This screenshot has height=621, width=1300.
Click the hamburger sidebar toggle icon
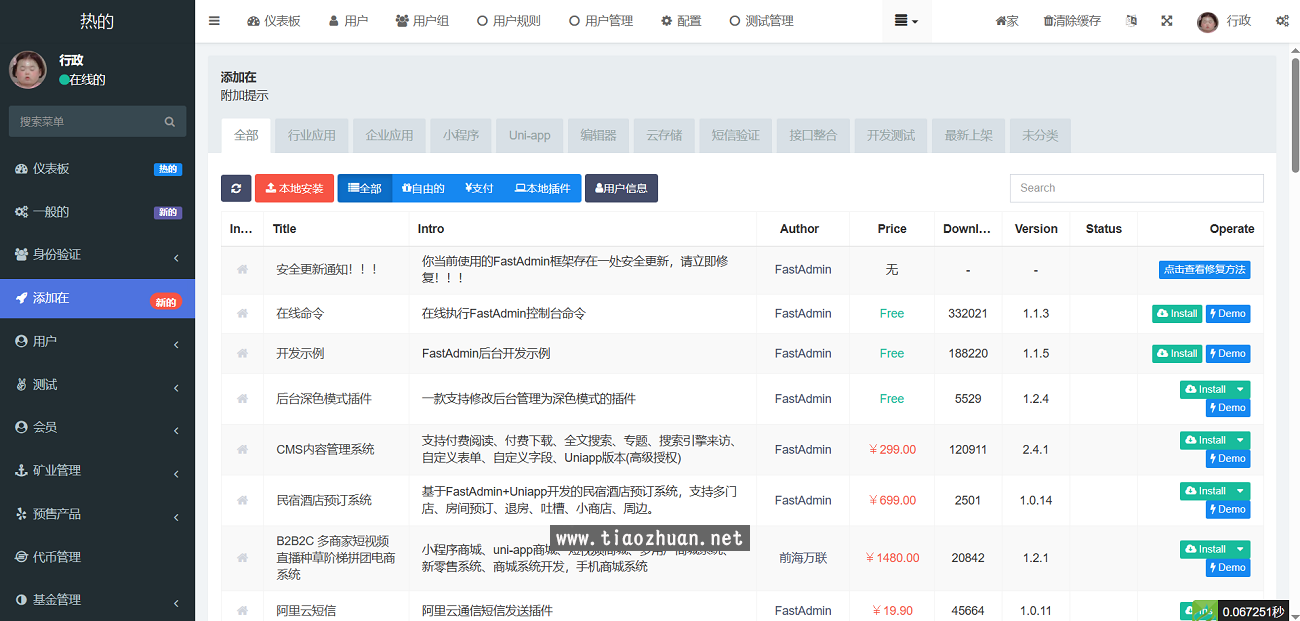click(214, 21)
